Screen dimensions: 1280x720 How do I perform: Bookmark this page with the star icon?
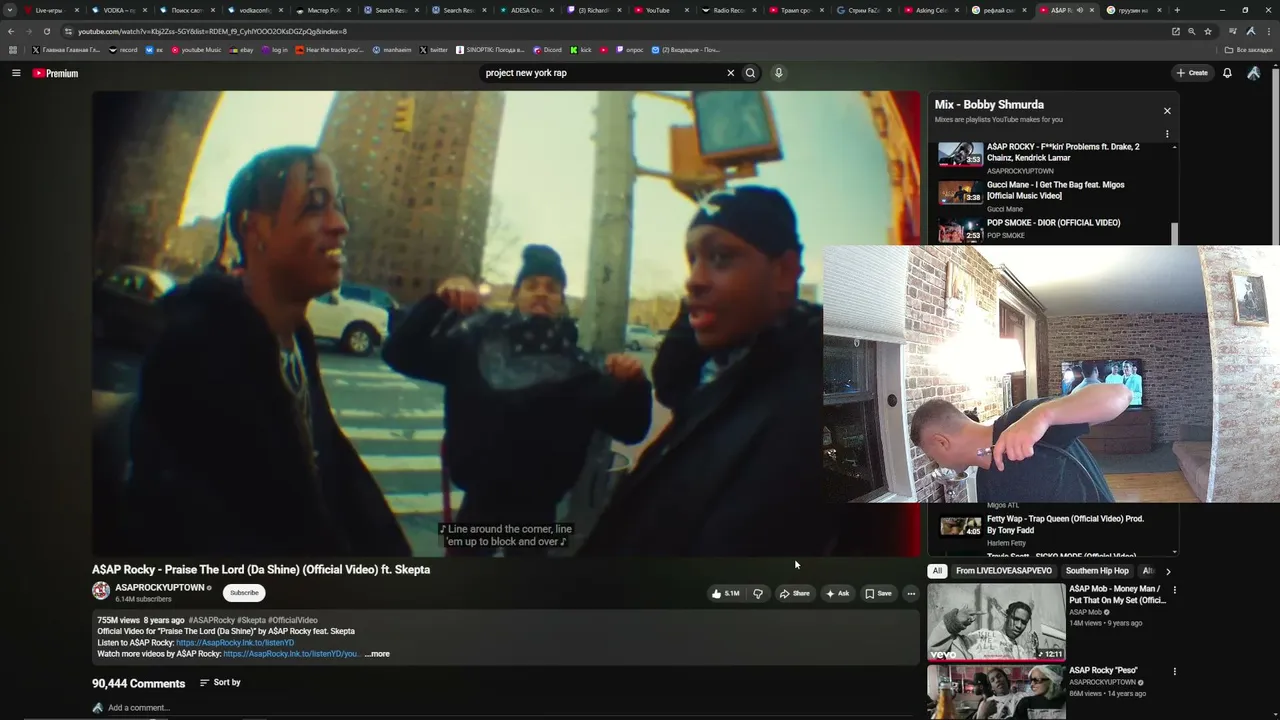pyautogui.click(x=1208, y=31)
